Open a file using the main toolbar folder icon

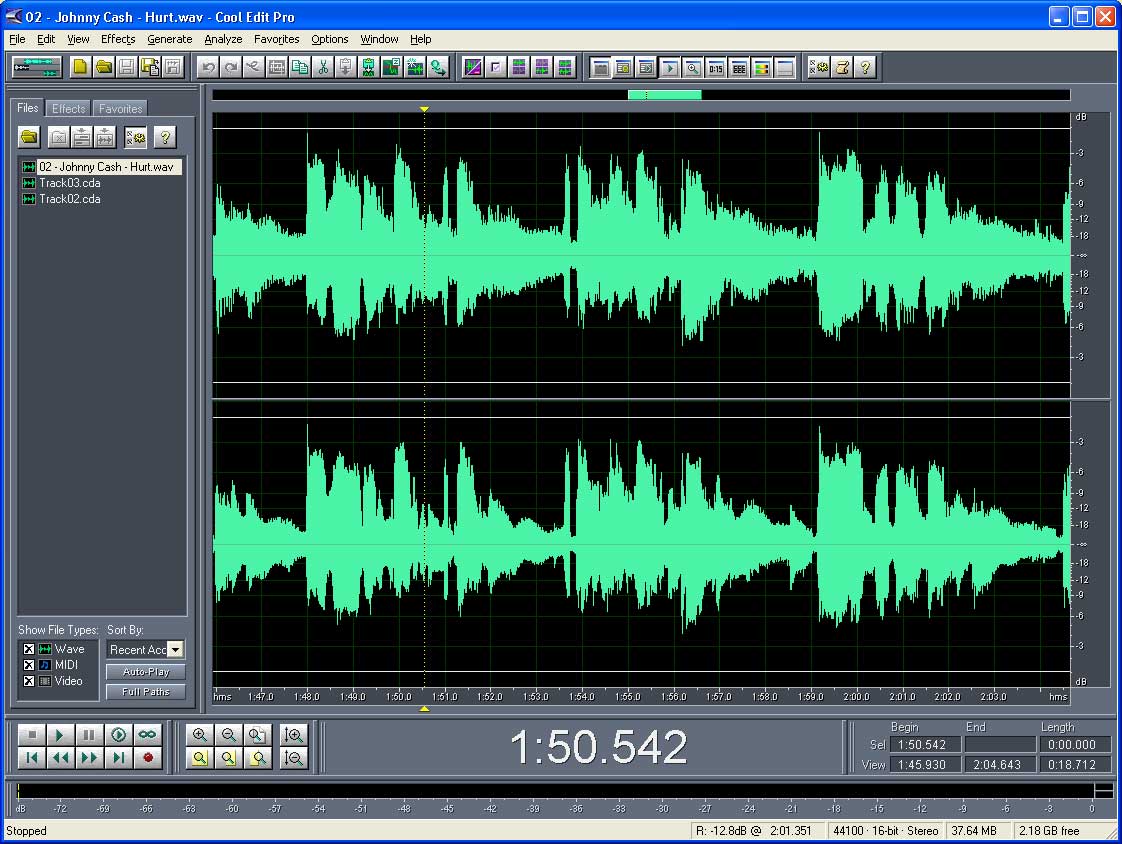tap(104, 67)
